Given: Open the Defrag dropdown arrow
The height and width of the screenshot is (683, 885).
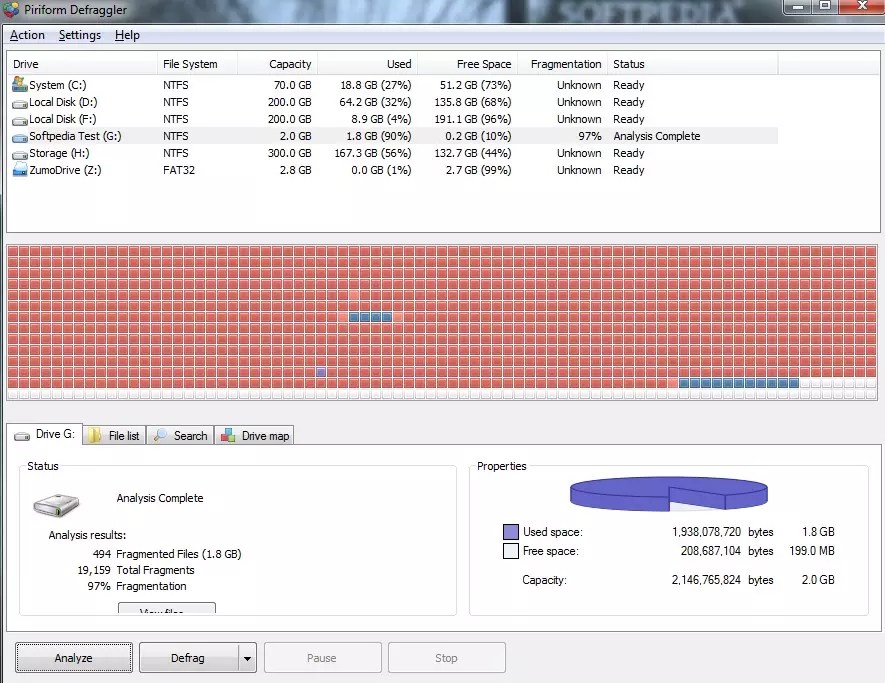Looking at the screenshot, I should pyautogui.click(x=247, y=658).
